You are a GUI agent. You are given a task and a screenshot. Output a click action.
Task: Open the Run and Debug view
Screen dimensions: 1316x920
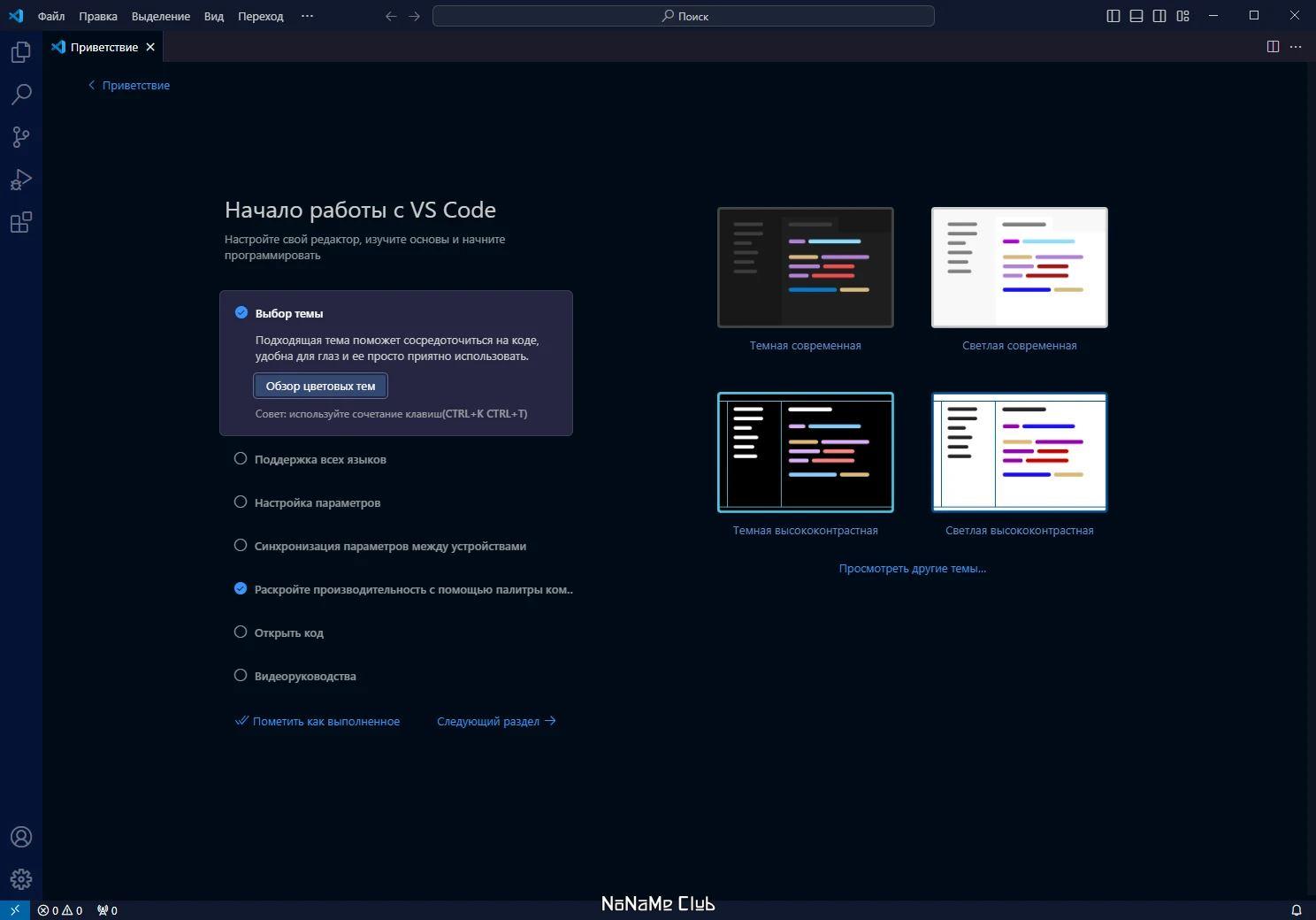point(21,180)
